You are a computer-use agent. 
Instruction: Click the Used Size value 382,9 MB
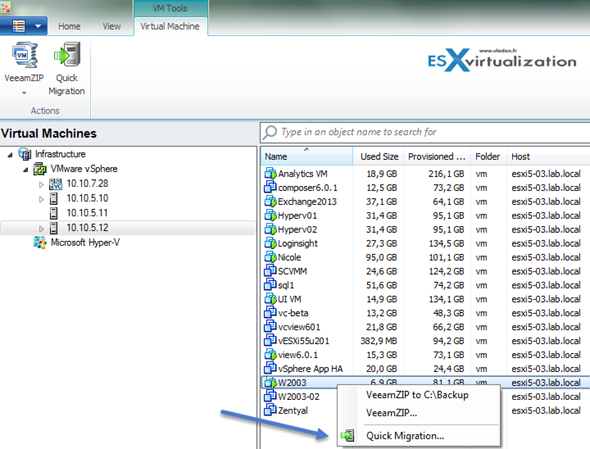point(379,341)
